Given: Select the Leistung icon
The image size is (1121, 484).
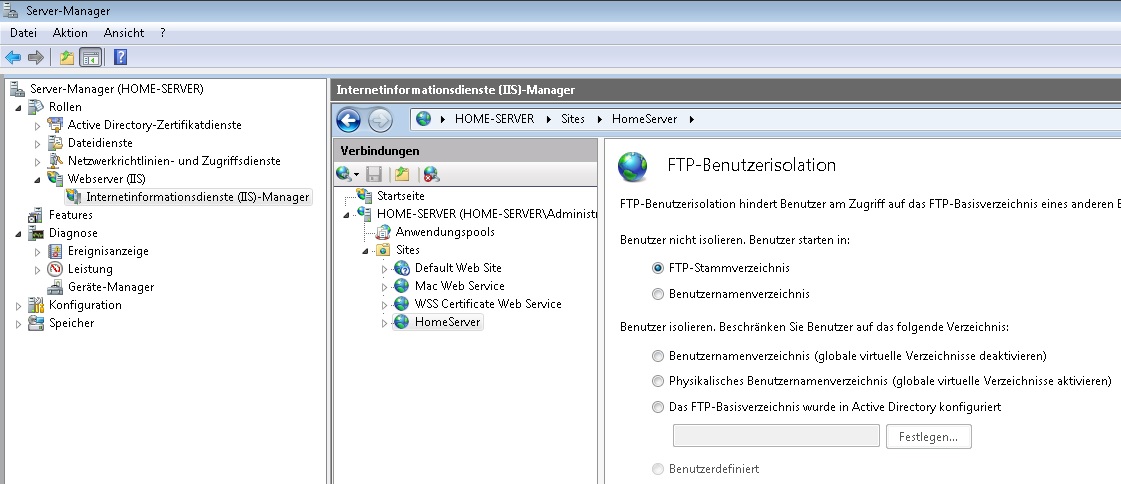Looking at the screenshot, I should (55, 269).
